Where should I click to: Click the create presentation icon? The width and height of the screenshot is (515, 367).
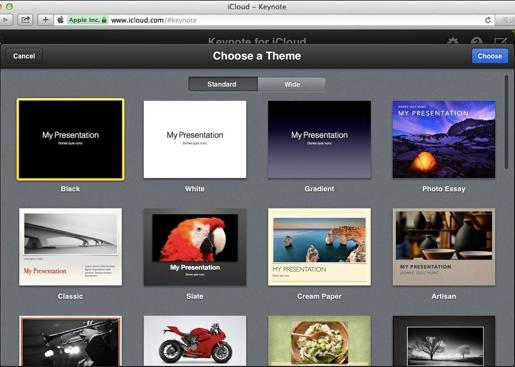pos(500,42)
